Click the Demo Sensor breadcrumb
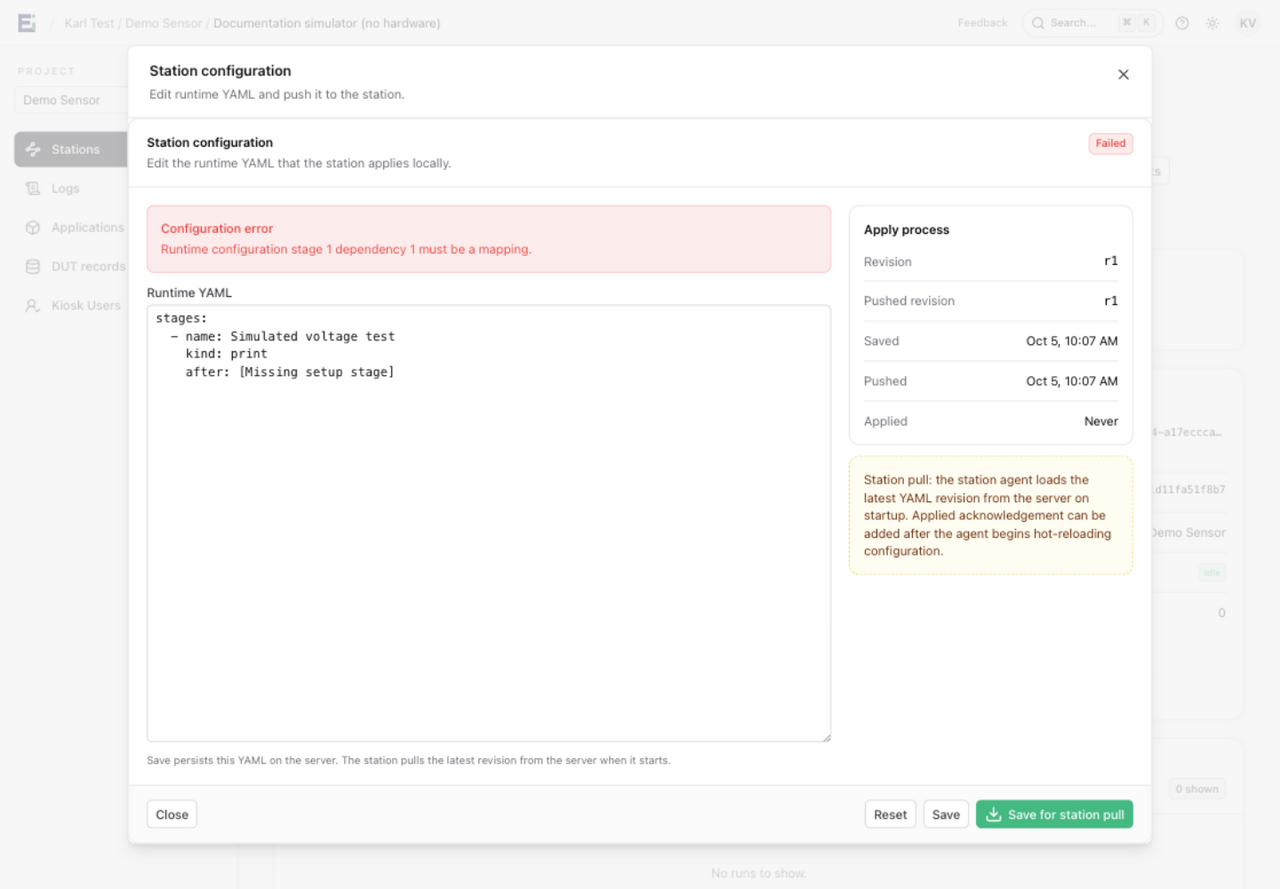1280x889 pixels. pyautogui.click(x=163, y=23)
